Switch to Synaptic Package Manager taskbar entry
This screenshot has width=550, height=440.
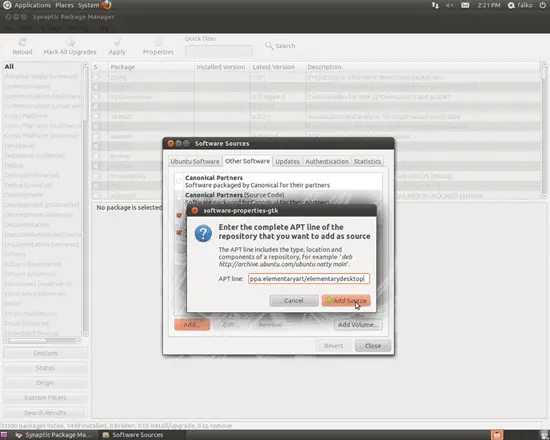pos(53,435)
